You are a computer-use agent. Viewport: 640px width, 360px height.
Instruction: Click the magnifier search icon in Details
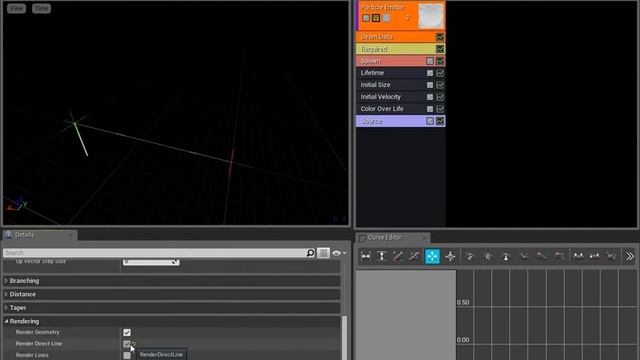310,253
